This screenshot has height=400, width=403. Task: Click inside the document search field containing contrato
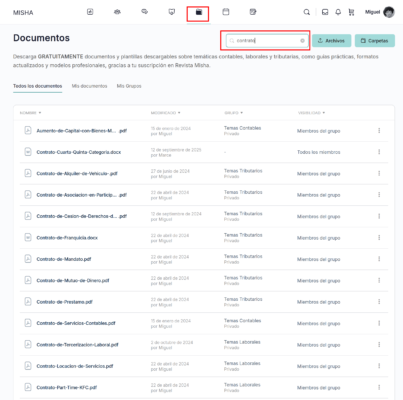(x=267, y=41)
